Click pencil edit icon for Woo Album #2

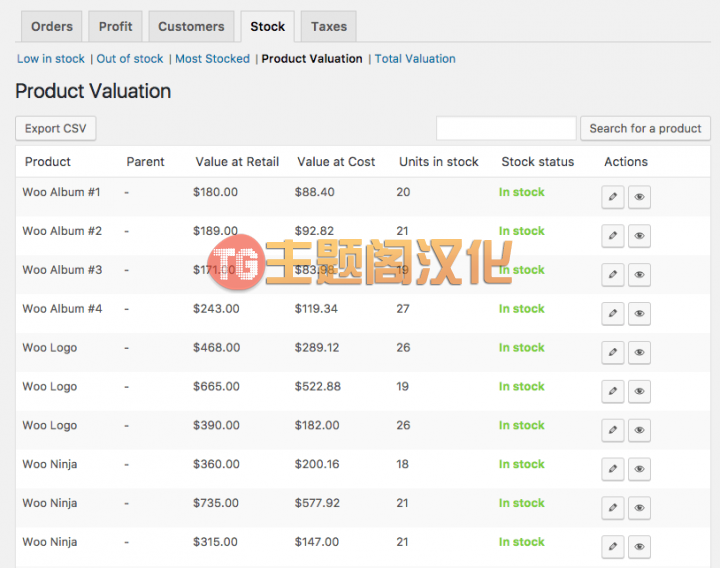tap(613, 236)
